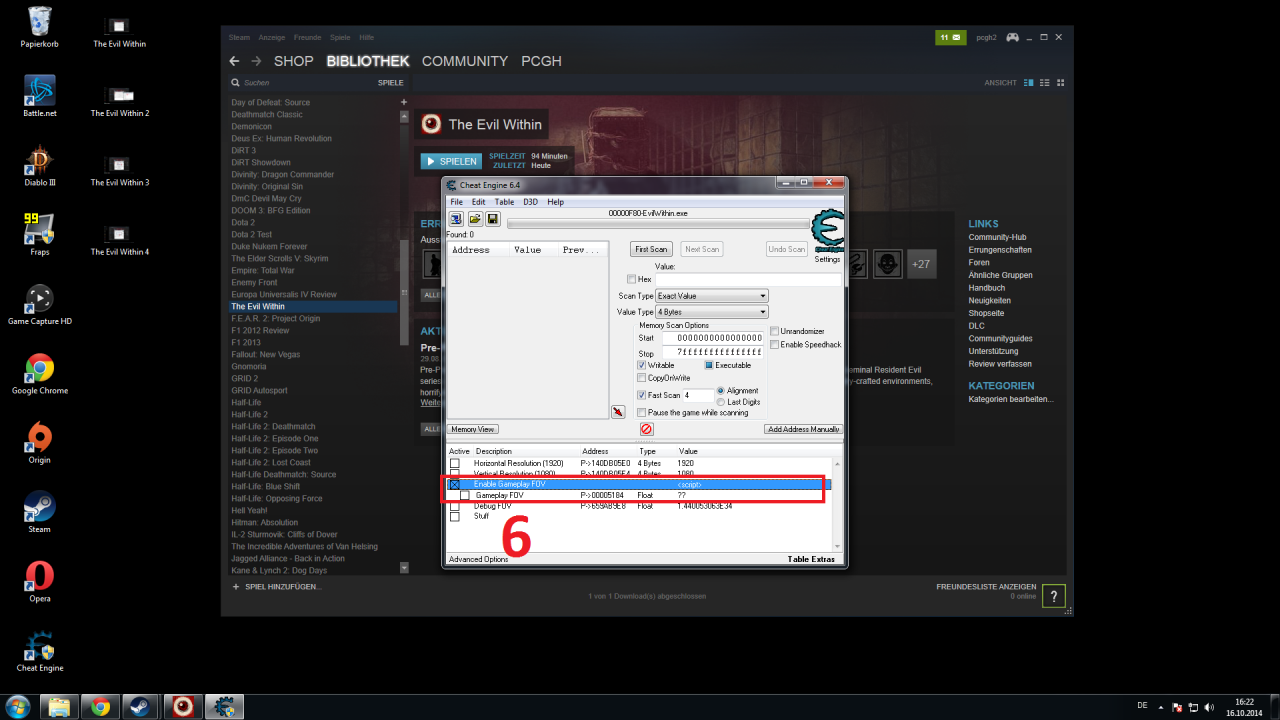Open Cheat Engine Settings logo
Viewport: 1280px width, 720px height.
click(828, 234)
